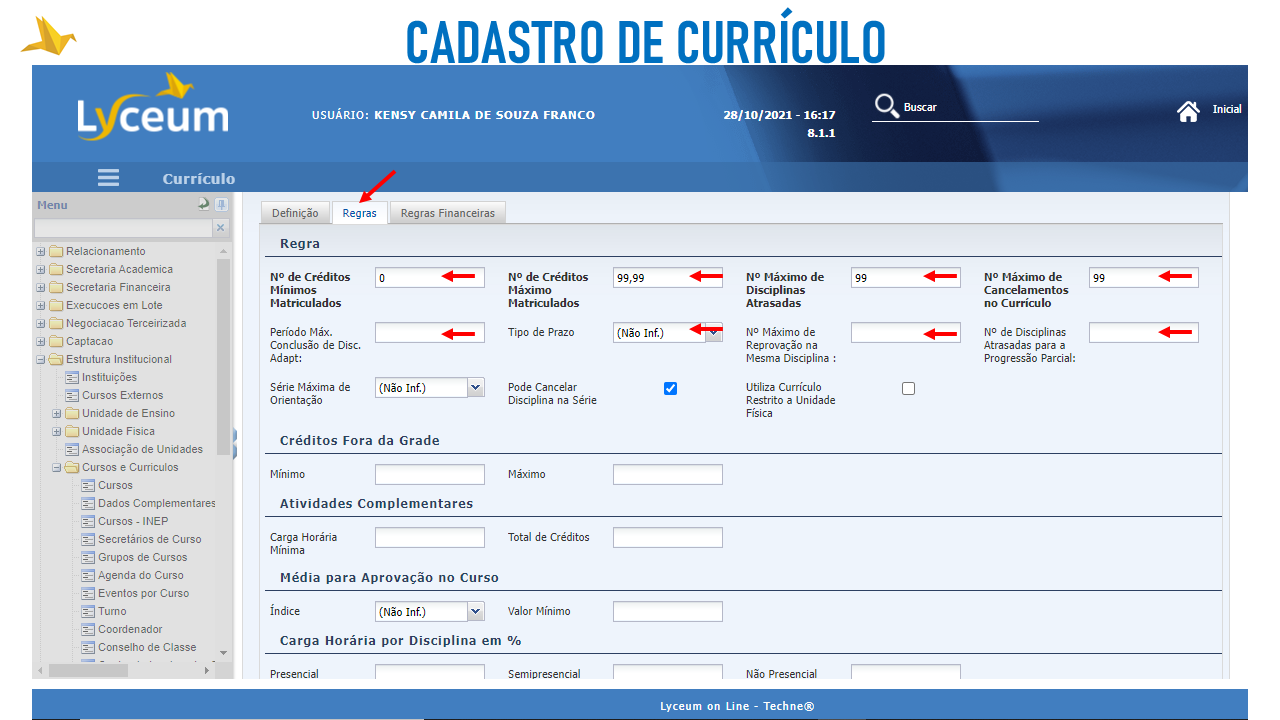Viewport: 1280px width, 720px height.
Task: Open the Regras Financeiras tab
Action: coord(448,213)
